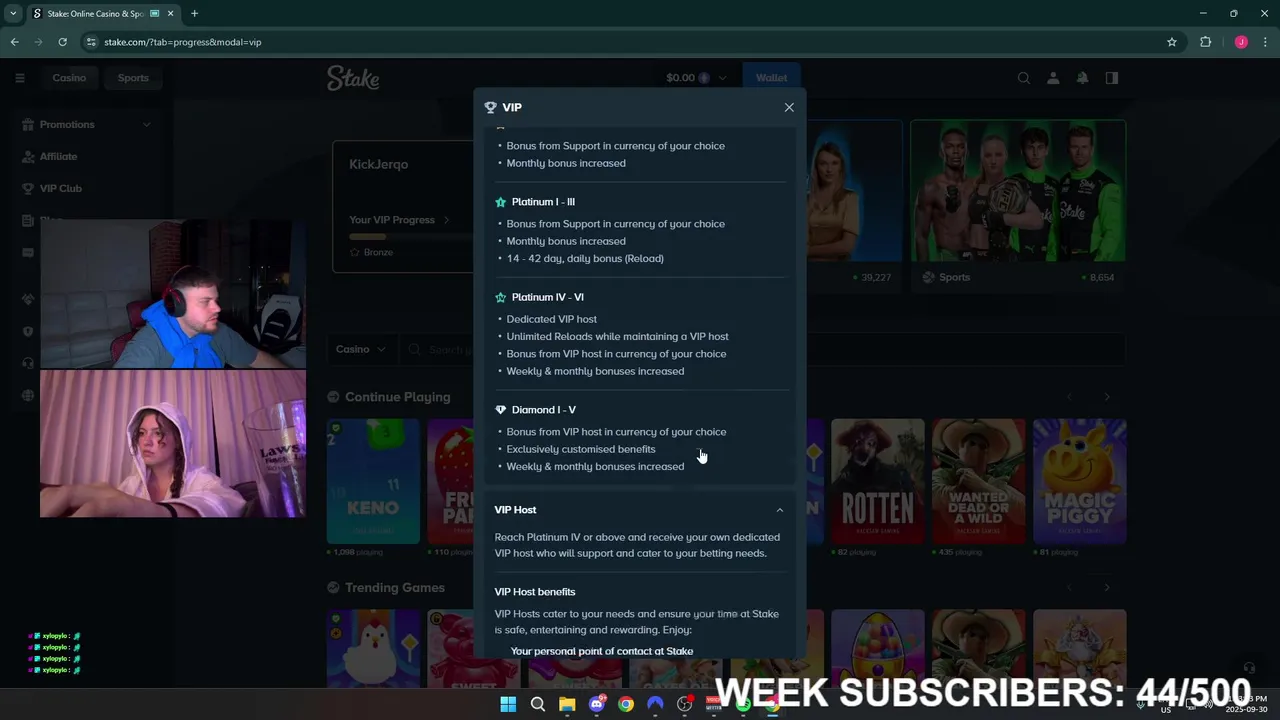Open Chrome's three-dot menu
The width and height of the screenshot is (1280, 720).
coord(1266,42)
